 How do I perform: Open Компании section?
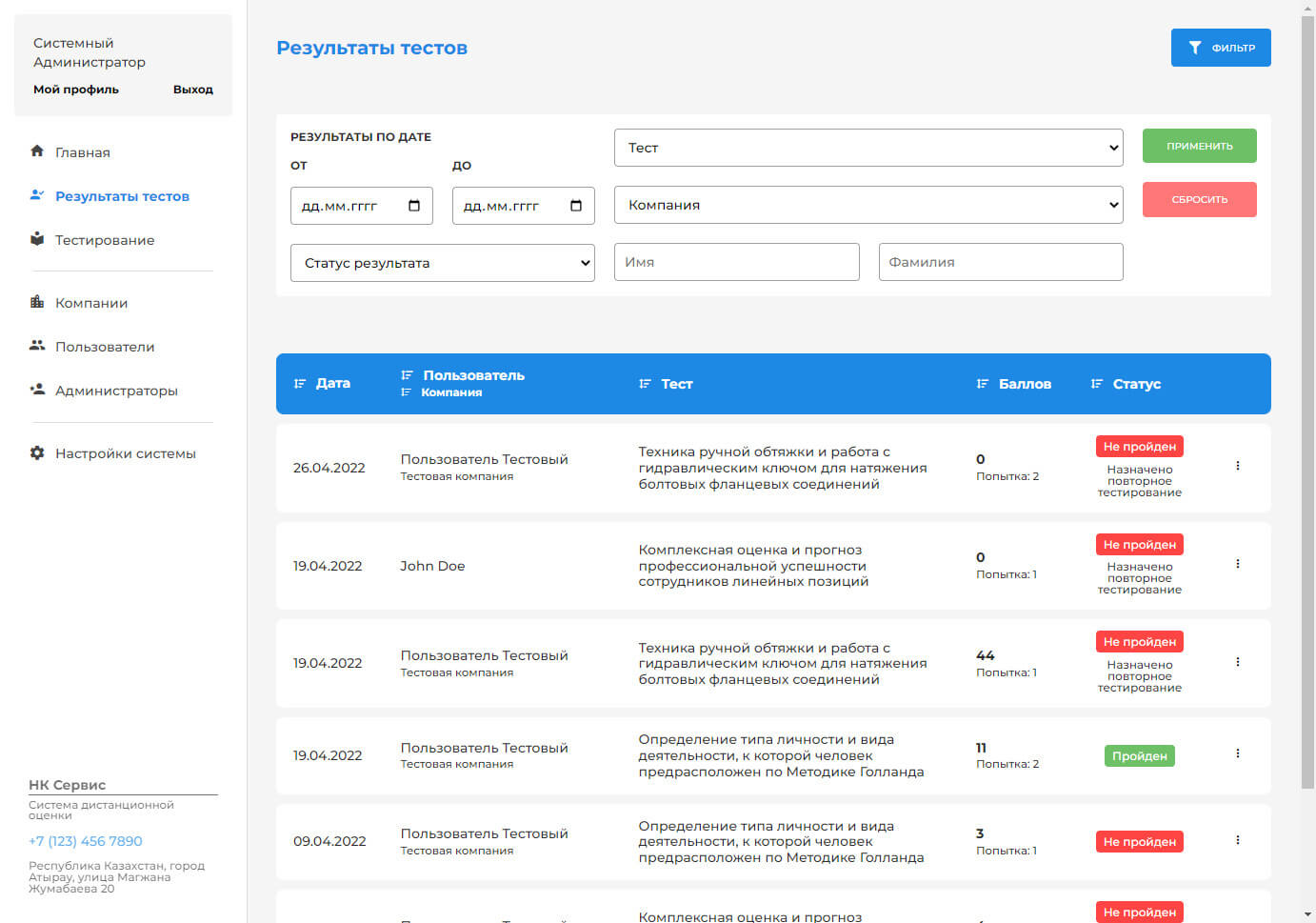point(91,303)
